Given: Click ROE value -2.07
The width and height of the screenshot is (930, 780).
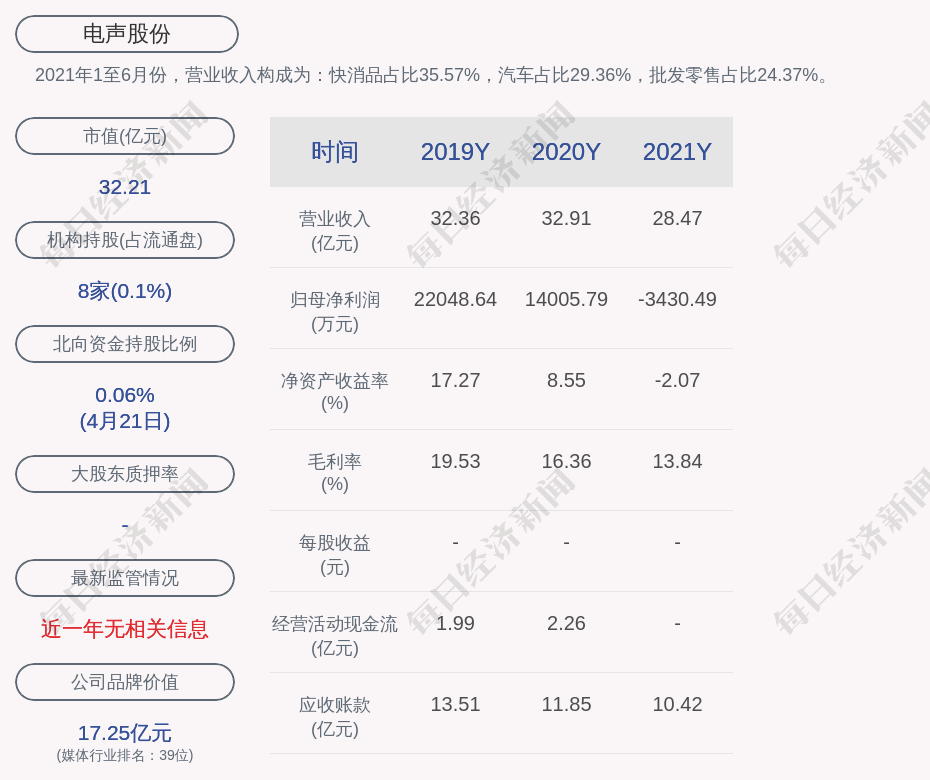Looking at the screenshot, I should 677,380.
